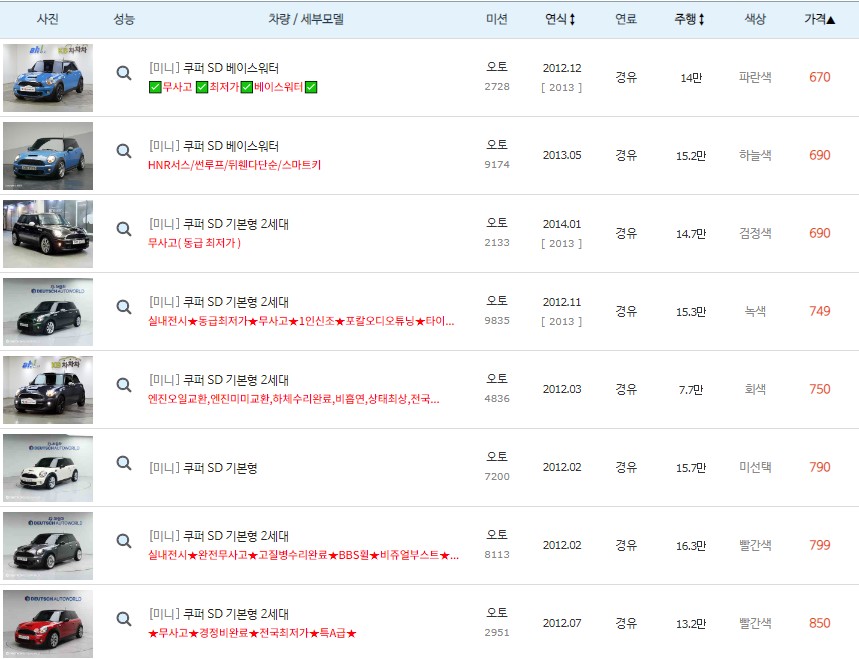Click price 749

(x=820, y=311)
